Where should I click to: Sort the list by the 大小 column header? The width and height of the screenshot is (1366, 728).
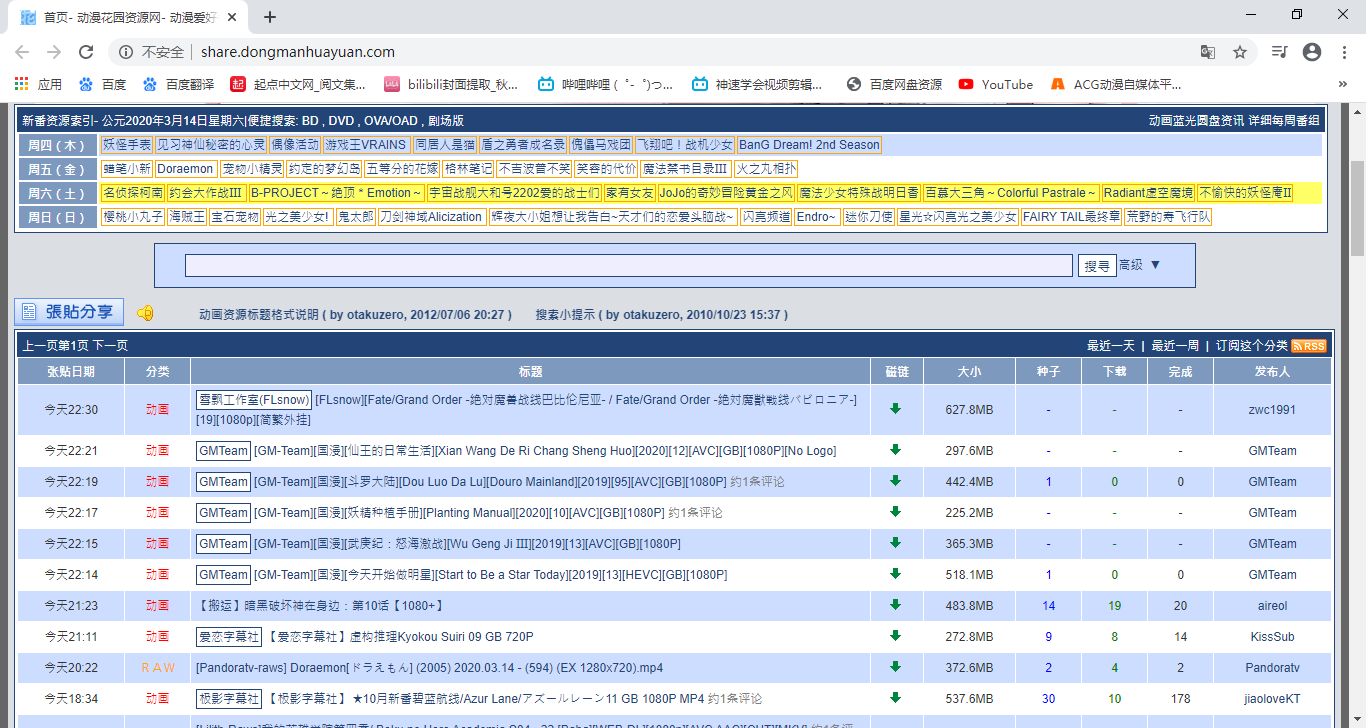[x=969, y=371]
